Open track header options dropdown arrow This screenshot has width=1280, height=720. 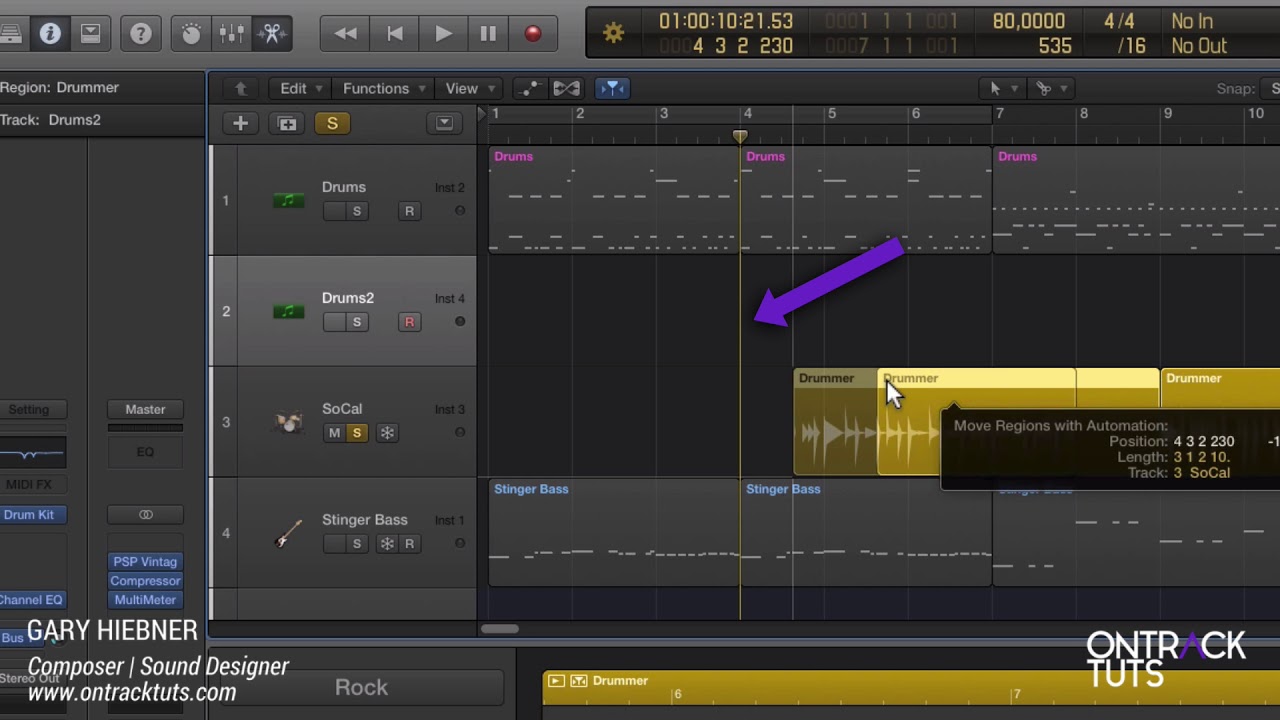(444, 123)
